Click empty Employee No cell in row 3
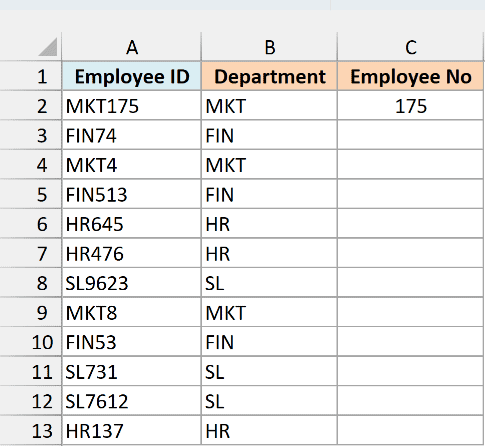The width and height of the screenshot is (485, 446). click(x=411, y=135)
